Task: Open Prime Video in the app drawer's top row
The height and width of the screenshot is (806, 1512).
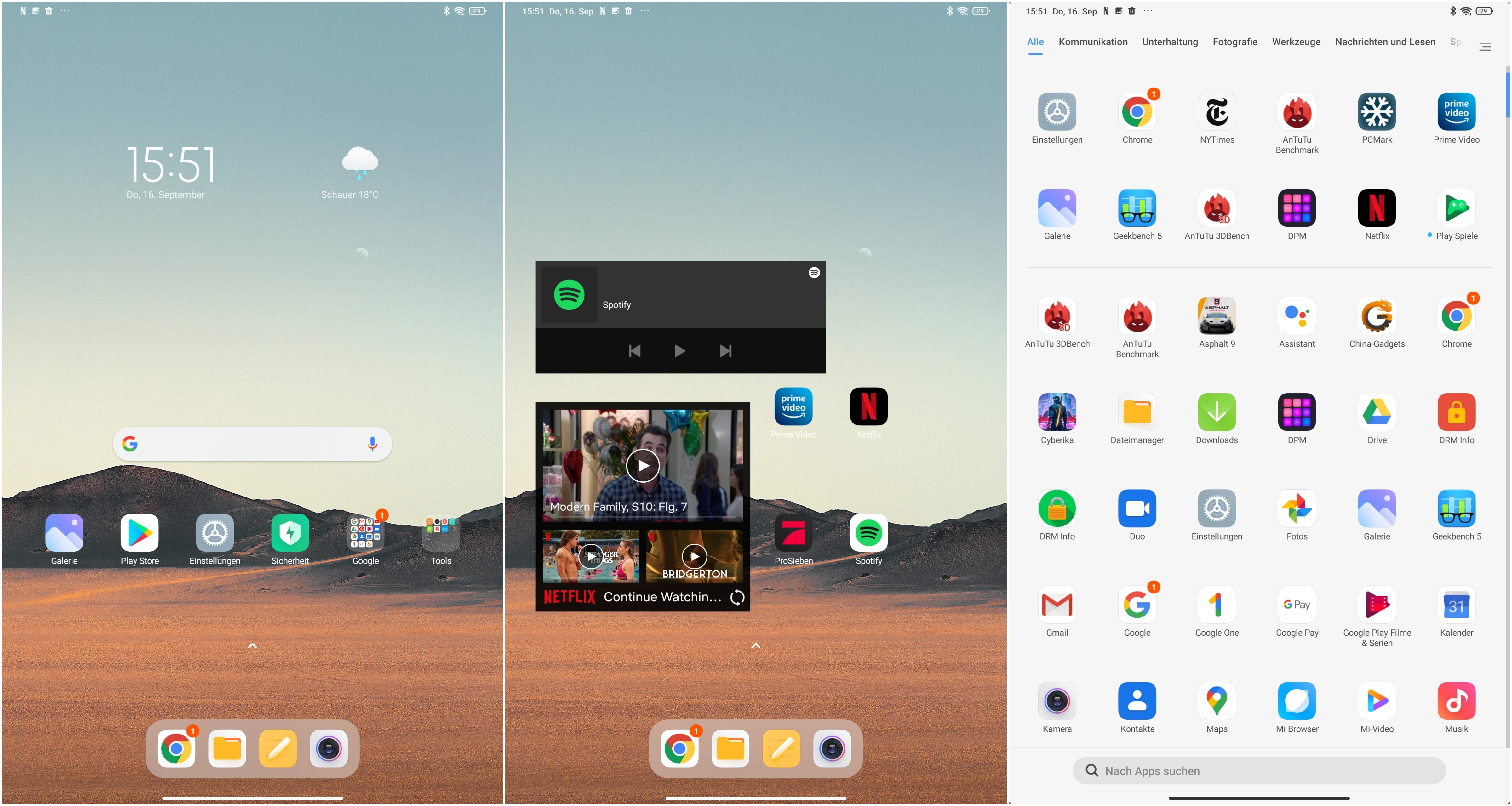Action: (x=1456, y=111)
